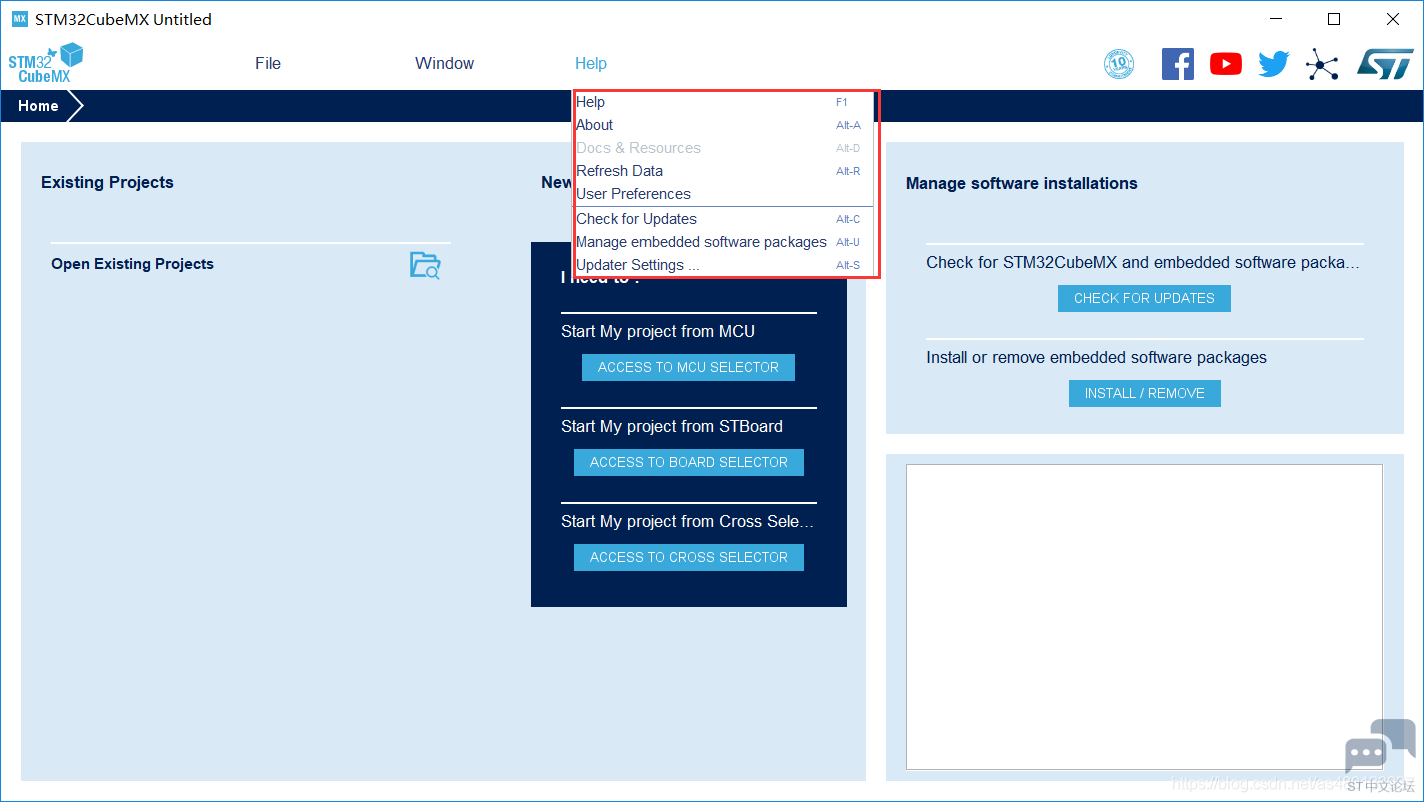This screenshot has height=802, width=1424.
Task: Open the 10-year anniversary badge icon
Action: click(1119, 64)
